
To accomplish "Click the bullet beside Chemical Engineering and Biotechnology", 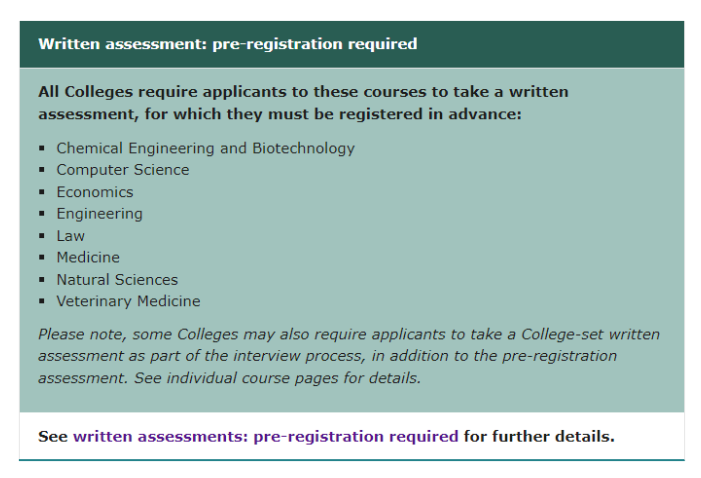I will [x=42, y=149].
